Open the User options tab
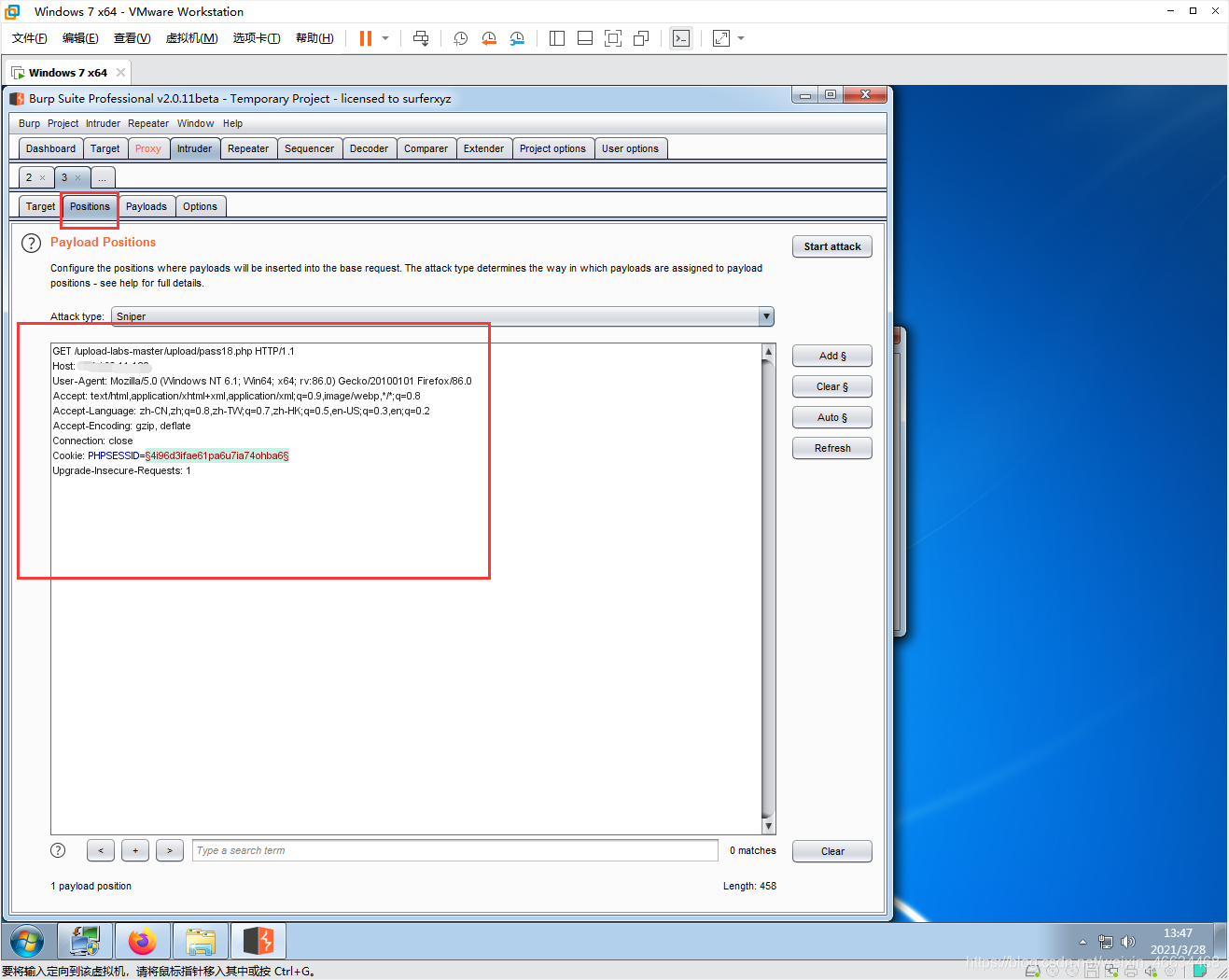 click(630, 148)
